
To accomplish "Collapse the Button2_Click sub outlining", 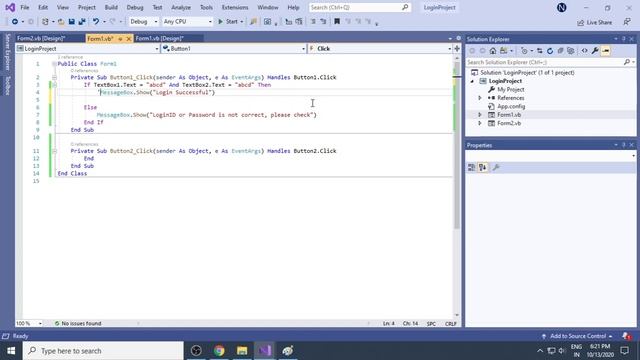I will point(54,151).
